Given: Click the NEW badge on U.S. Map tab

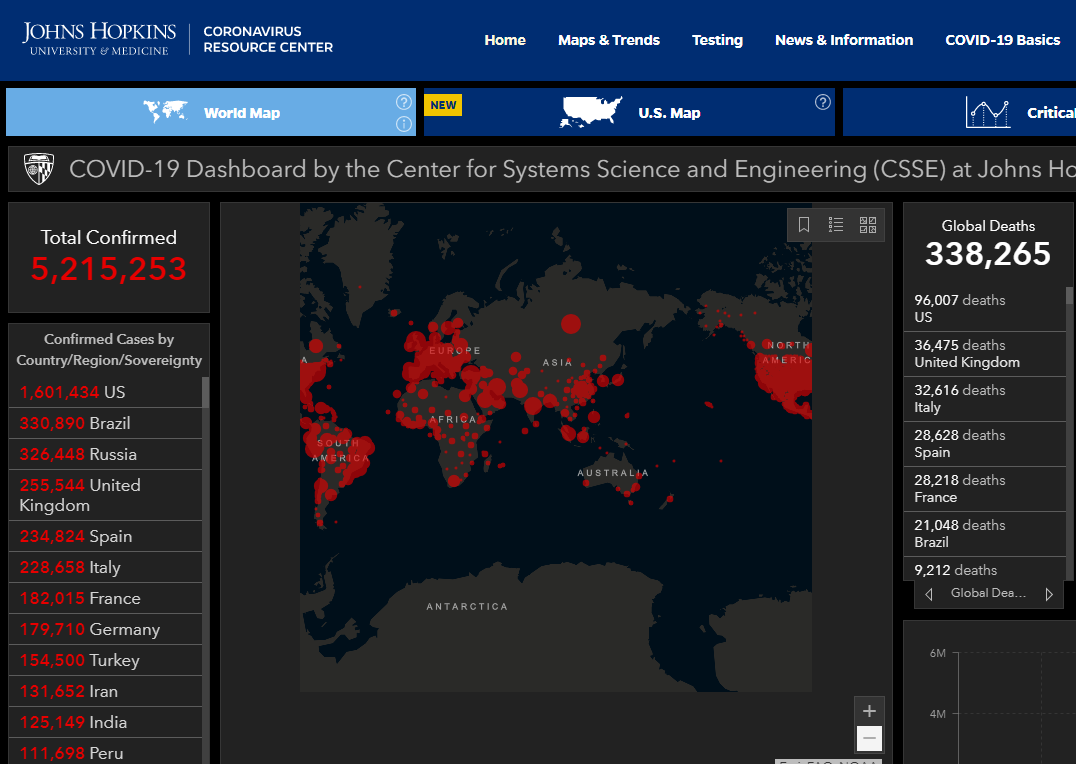Looking at the screenshot, I should tap(443, 105).
